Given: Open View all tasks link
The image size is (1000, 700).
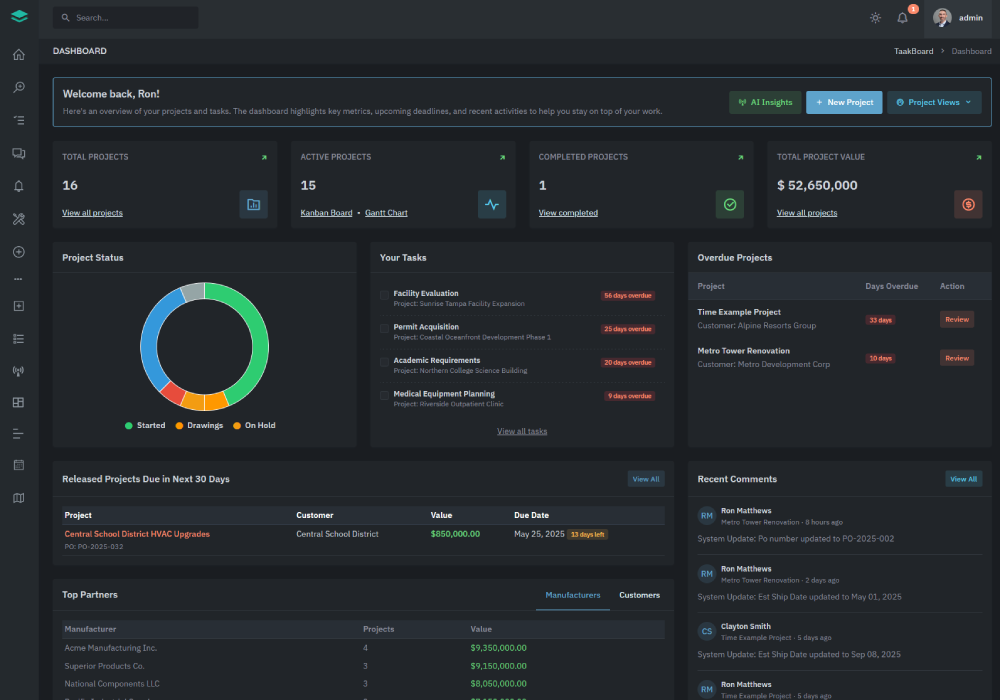Looking at the screenshot, I should click(x=522, y=432).
